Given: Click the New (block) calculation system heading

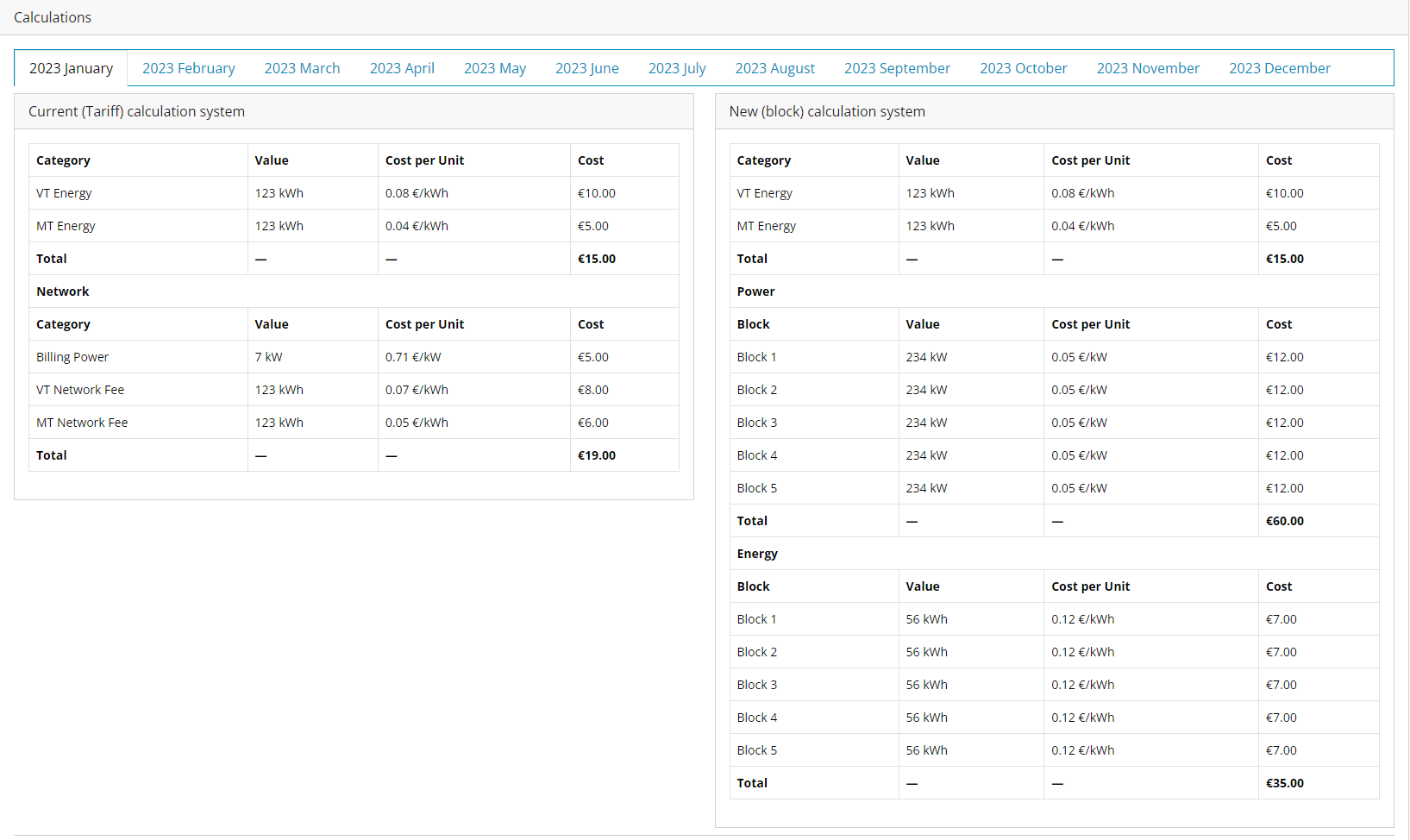Looking at the screenshot, I should point(827,111).
